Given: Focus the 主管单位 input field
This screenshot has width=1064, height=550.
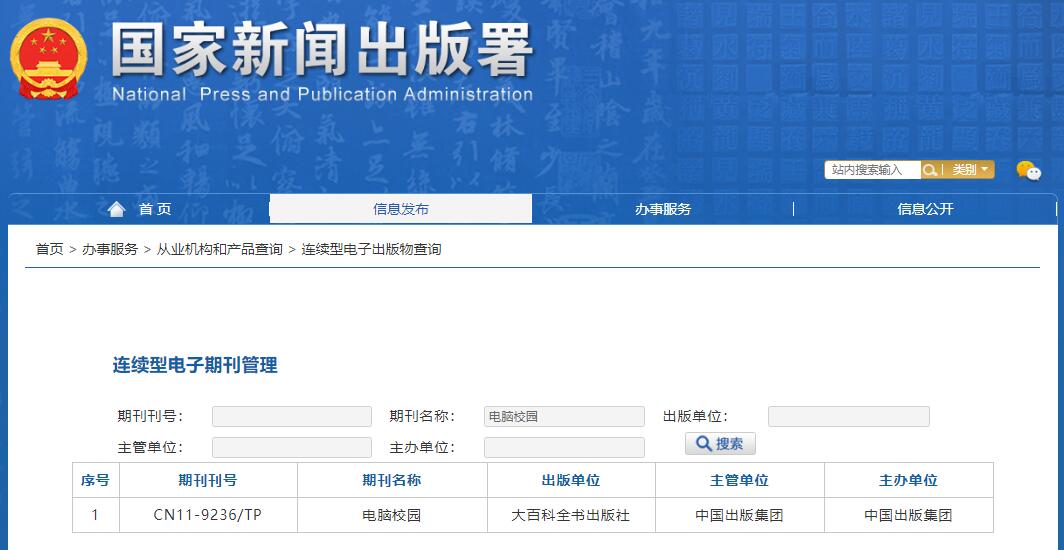Looking at the screenshot, I should pyautogui.click(x=292, y=448).
